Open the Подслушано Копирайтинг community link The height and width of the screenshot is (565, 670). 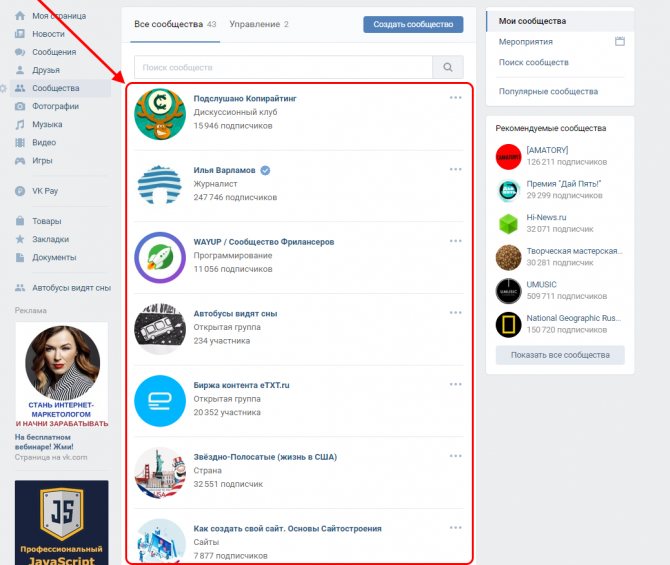coord(245,98)
